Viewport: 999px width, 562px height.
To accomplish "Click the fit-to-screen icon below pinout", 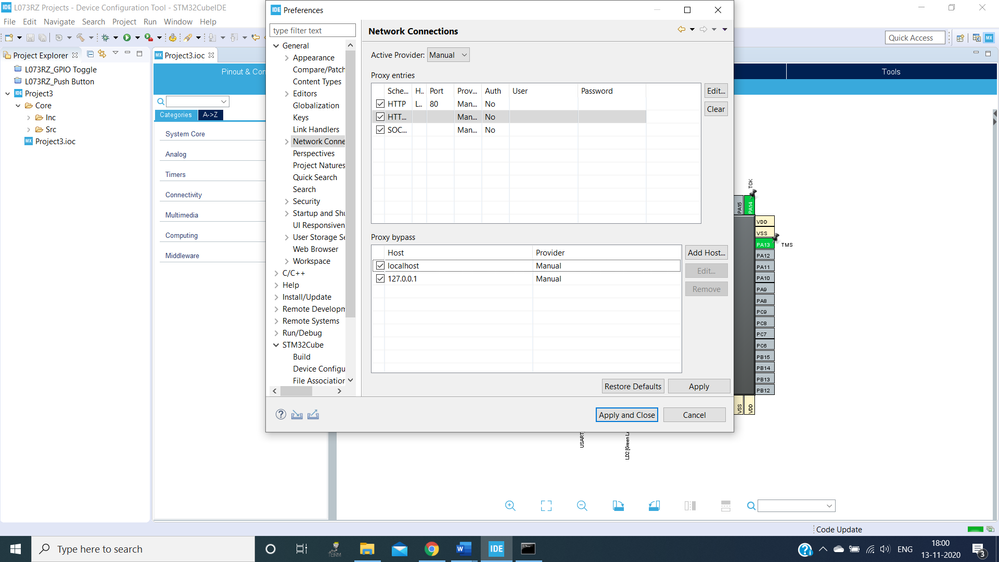I will click(x=546, y=506).
